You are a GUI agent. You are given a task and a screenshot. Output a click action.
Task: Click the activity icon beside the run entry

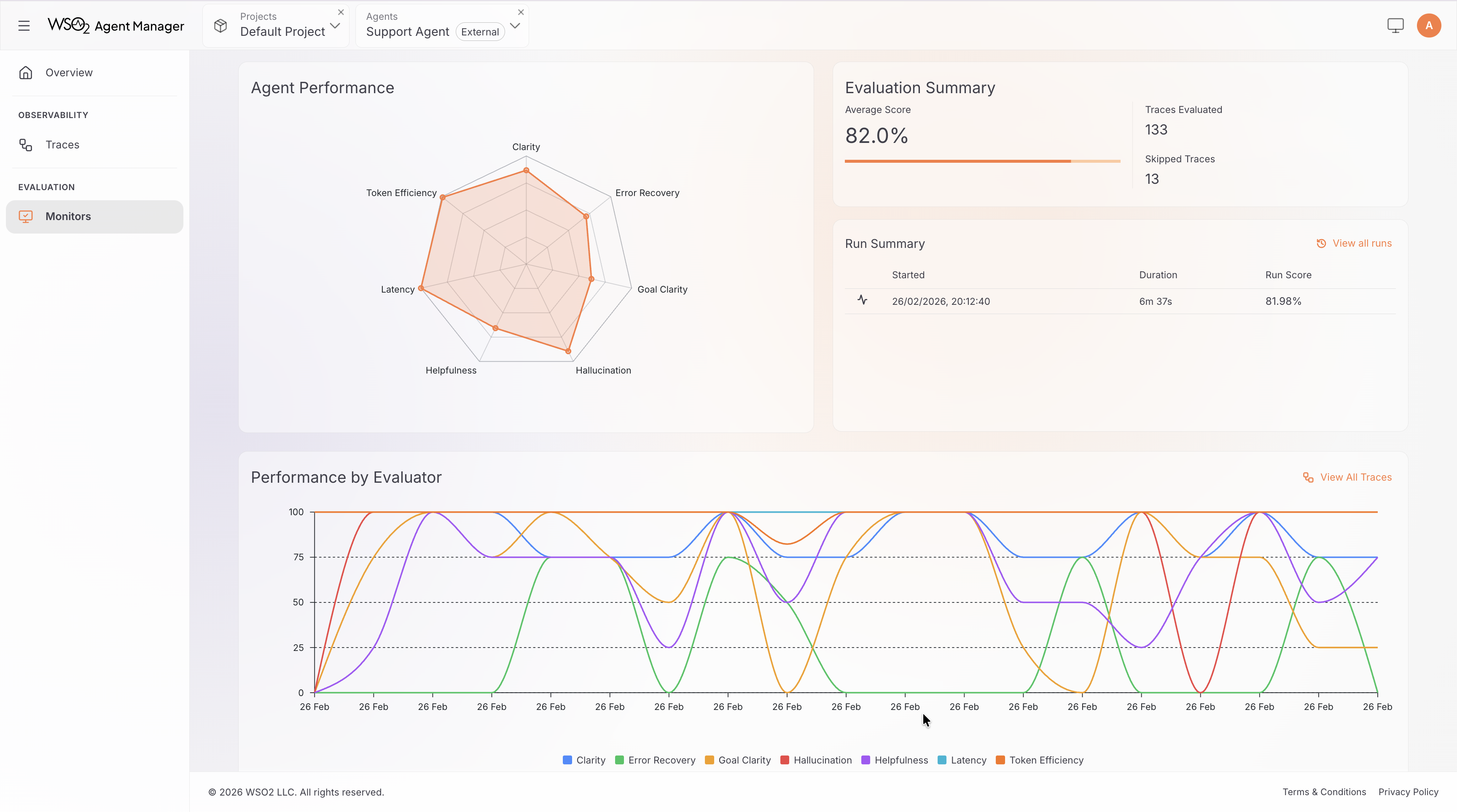click(862, 300)
